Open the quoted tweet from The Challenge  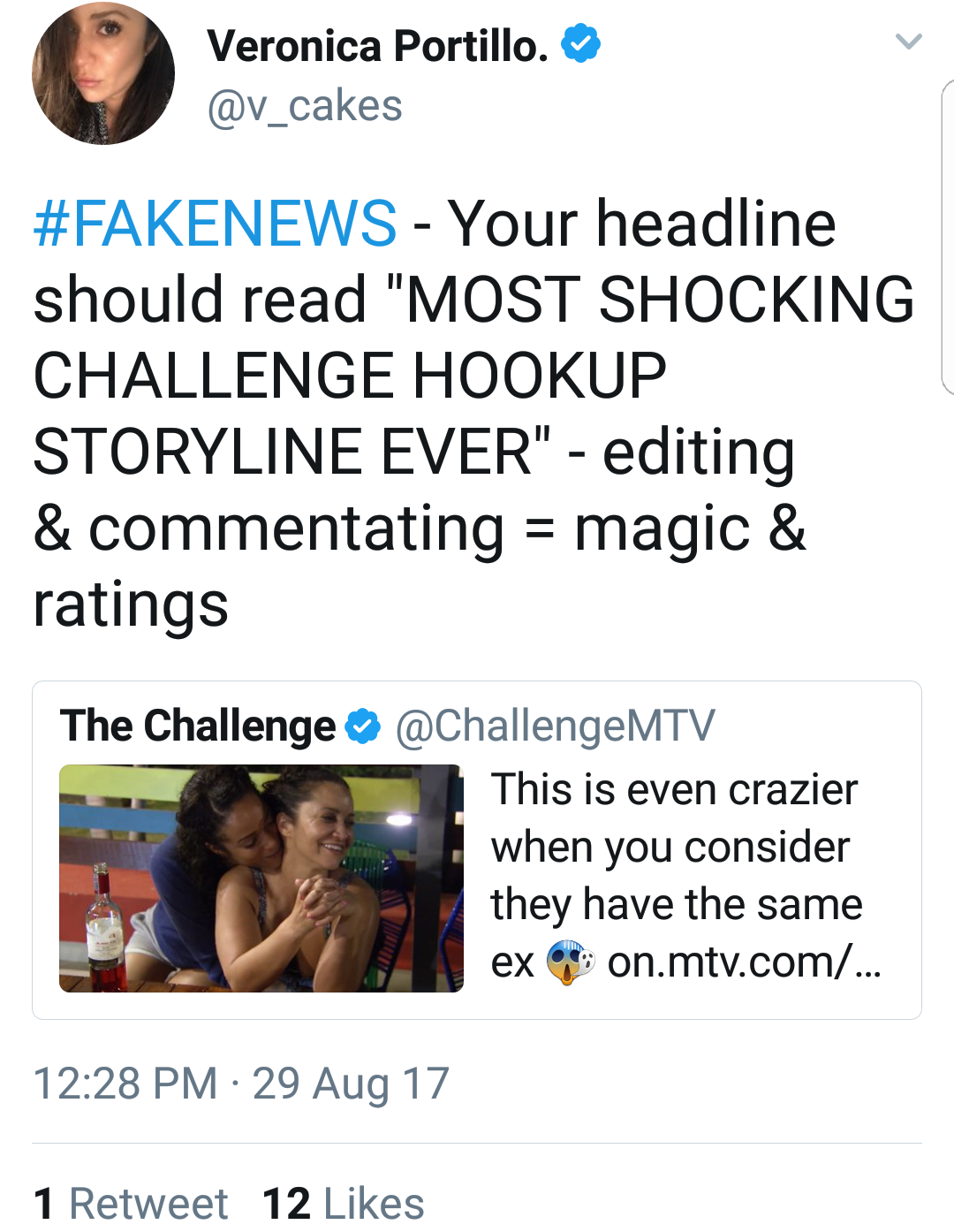(x=477, y=850)
